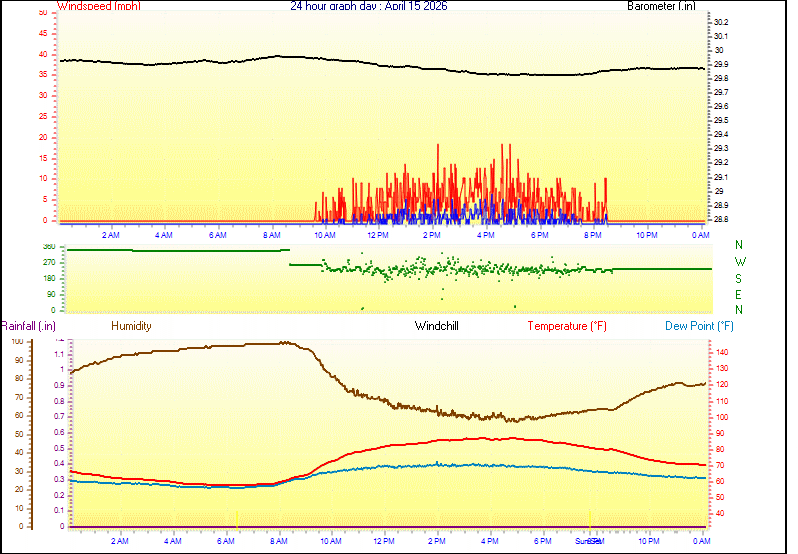The width and height of the screenshot is (798, 554).
Task: Click the E wind direction letter
Action: click(739, 294)
